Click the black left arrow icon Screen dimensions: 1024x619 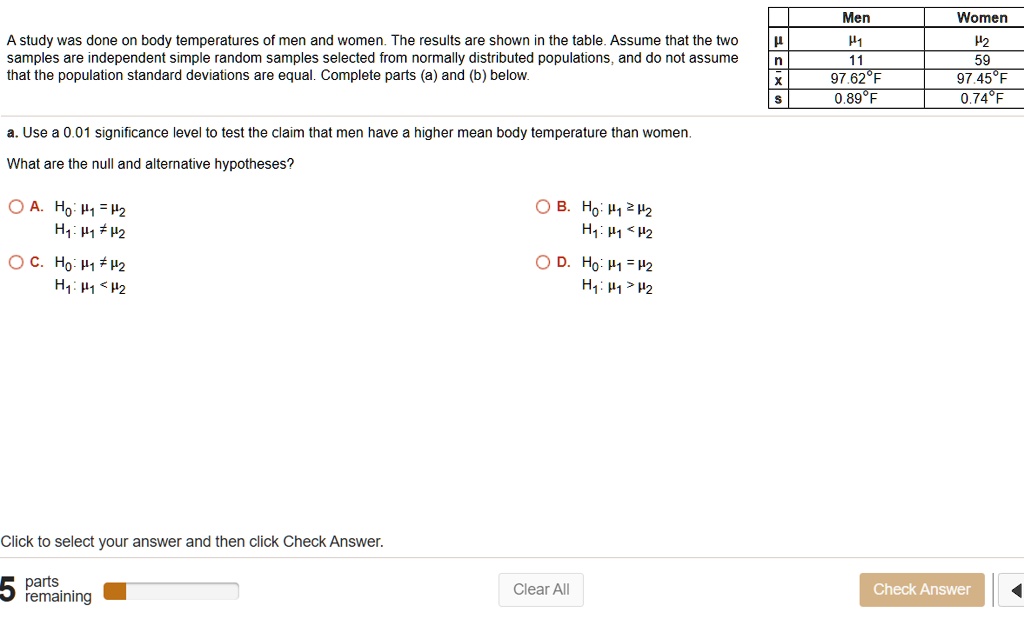pos(1016,590)
